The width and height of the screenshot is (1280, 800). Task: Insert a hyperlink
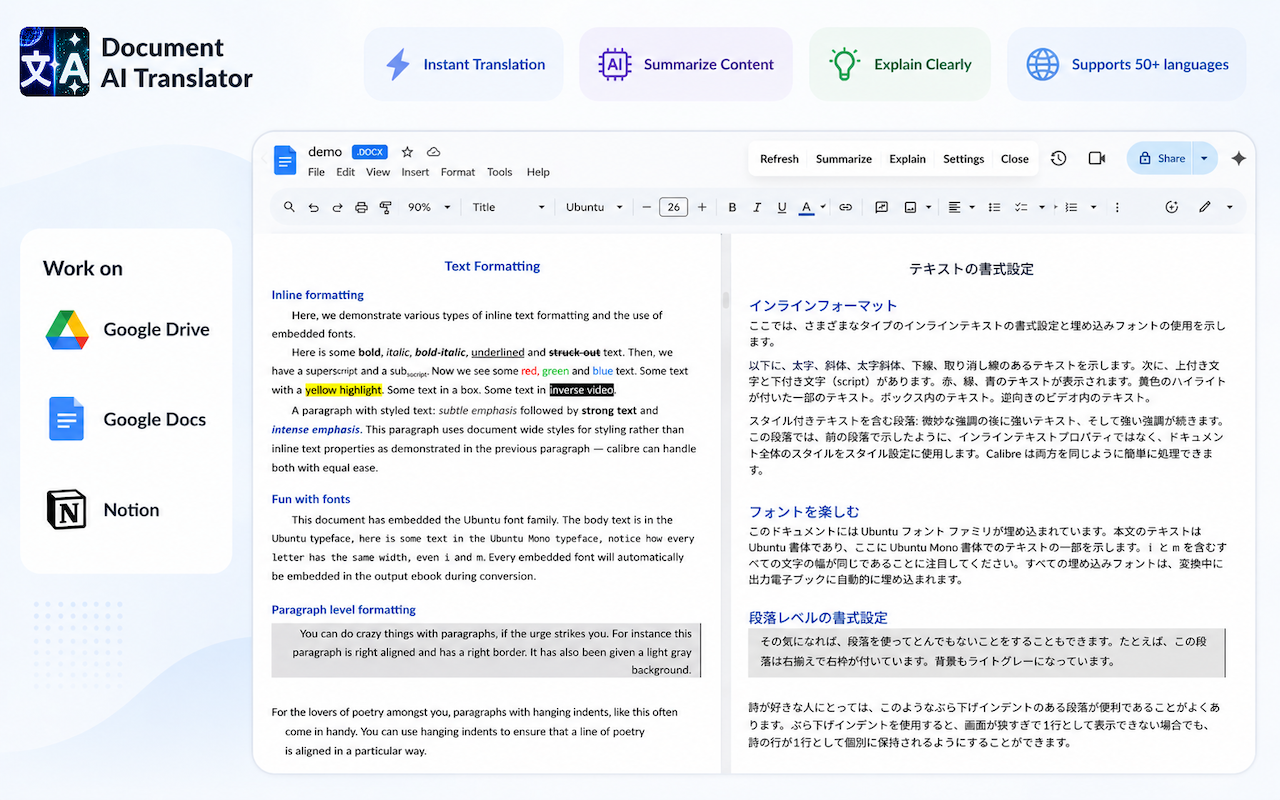click(x=845, y=207)
